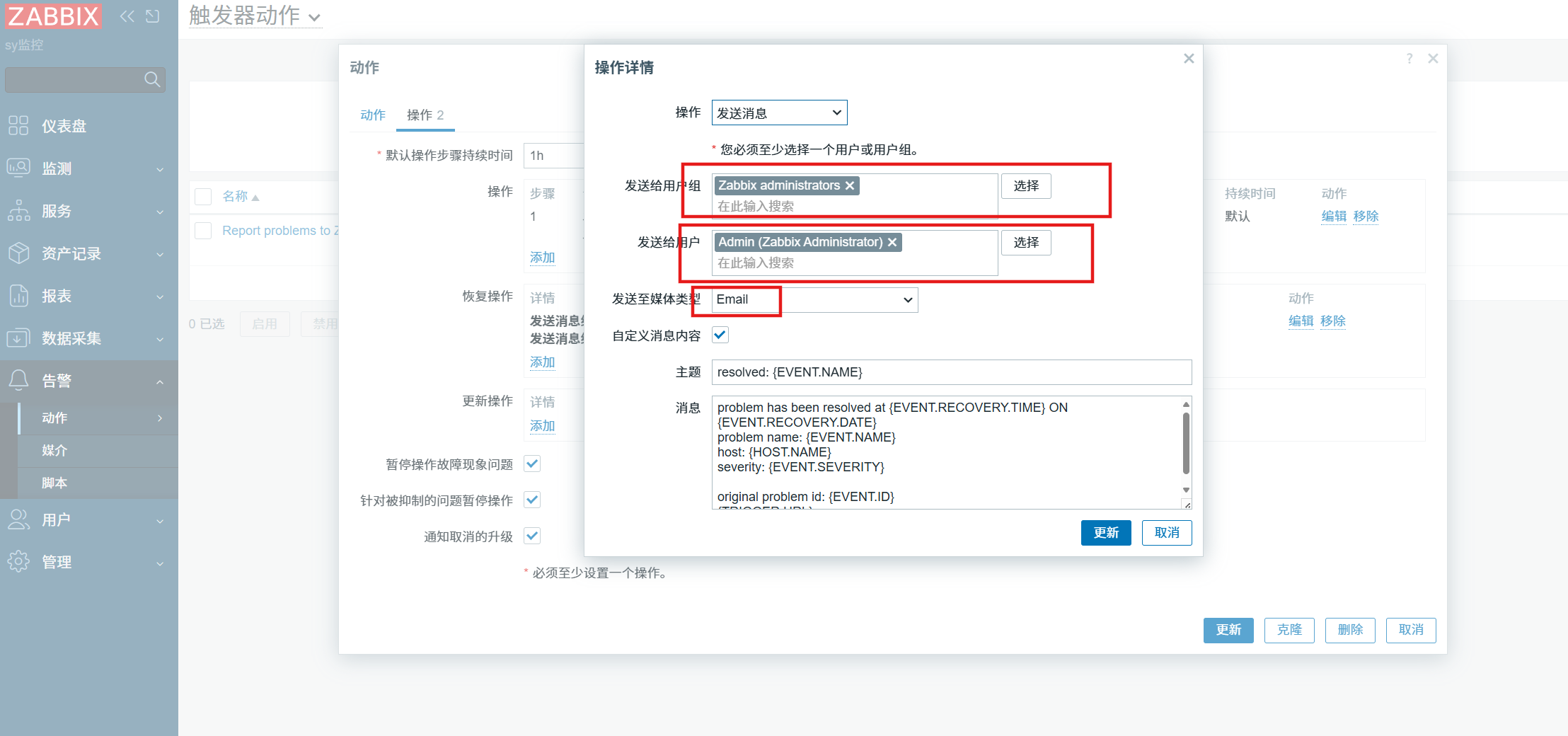The width and height of the screenshot is (1568, 736).
Task: Click the ZABBIX logo
Action: click(x=54, y=16)
